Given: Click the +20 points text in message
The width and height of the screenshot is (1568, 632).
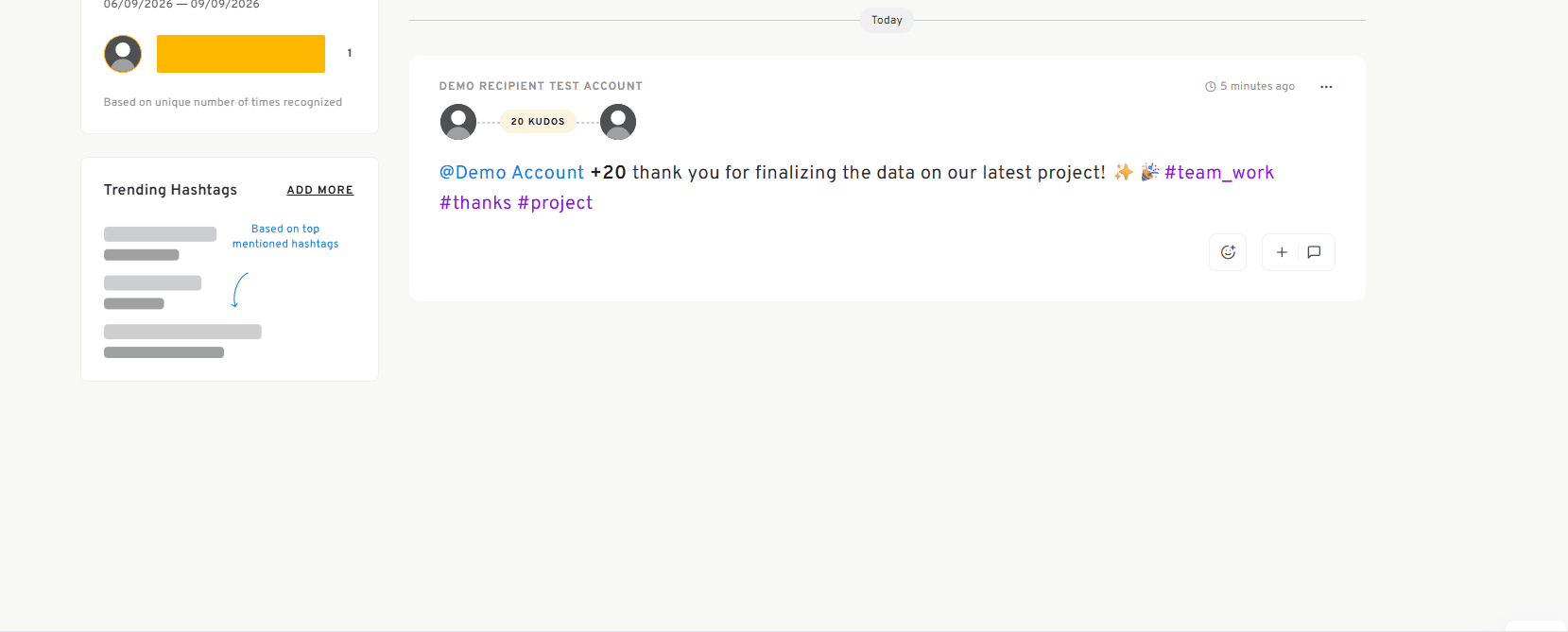Looking at the screenshot, I should pyautogui.click(x=609, y=173).
